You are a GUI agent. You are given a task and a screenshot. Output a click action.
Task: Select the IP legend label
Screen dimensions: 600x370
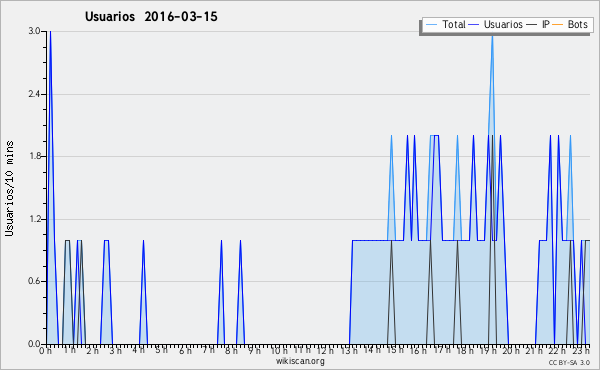[545, 24]
